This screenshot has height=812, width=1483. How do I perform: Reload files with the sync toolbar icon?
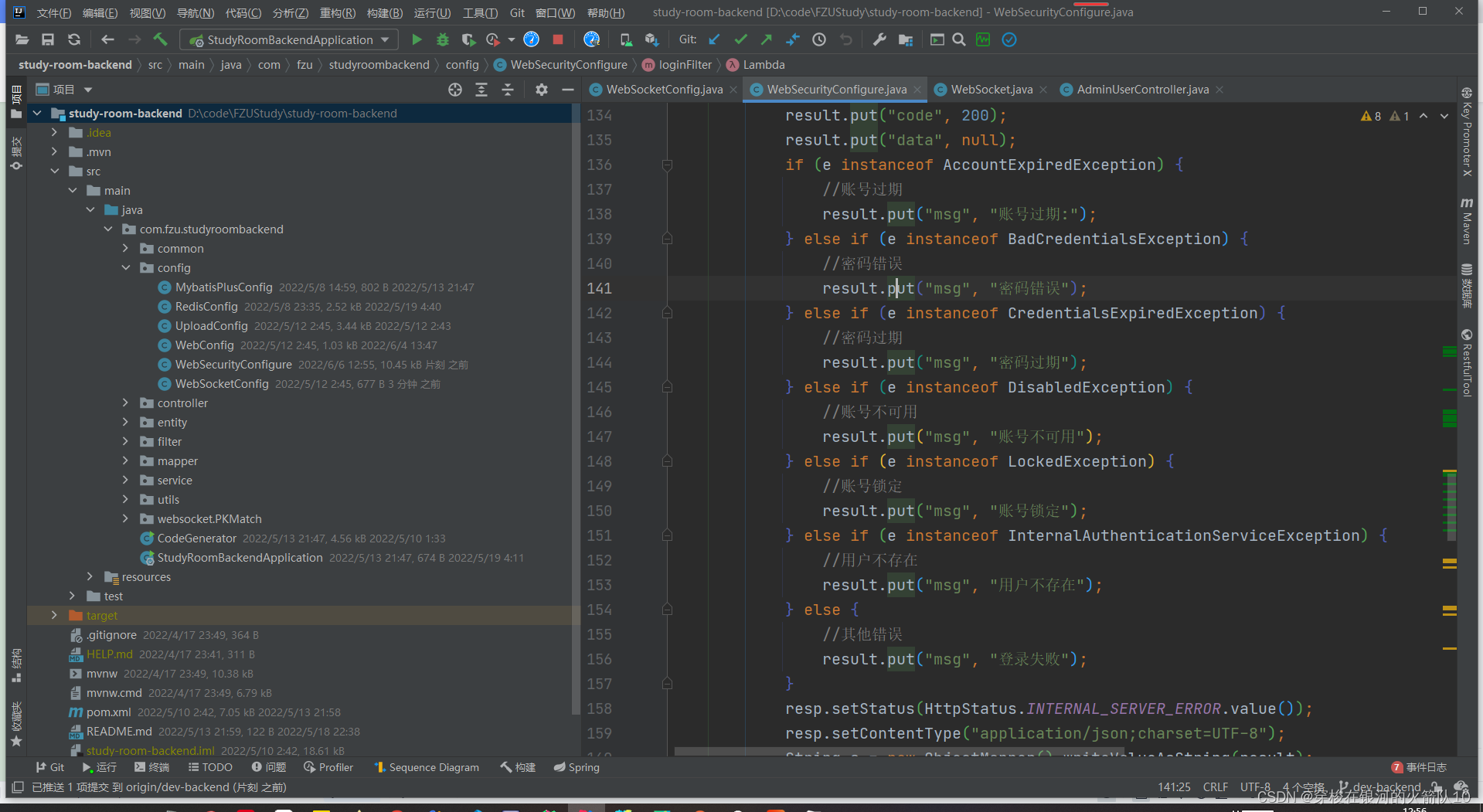[74, 39]
